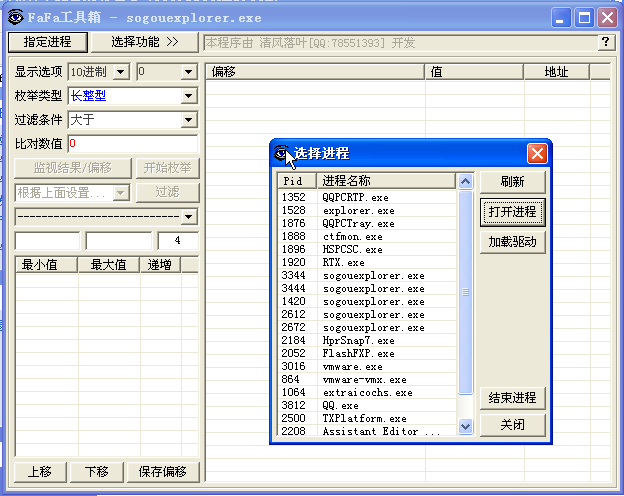Image resolution: width=624 pixels, height=496 pixels.
Task: Select the explorer.exe process row
Action: pyautogui.click(x=367, y=210)
